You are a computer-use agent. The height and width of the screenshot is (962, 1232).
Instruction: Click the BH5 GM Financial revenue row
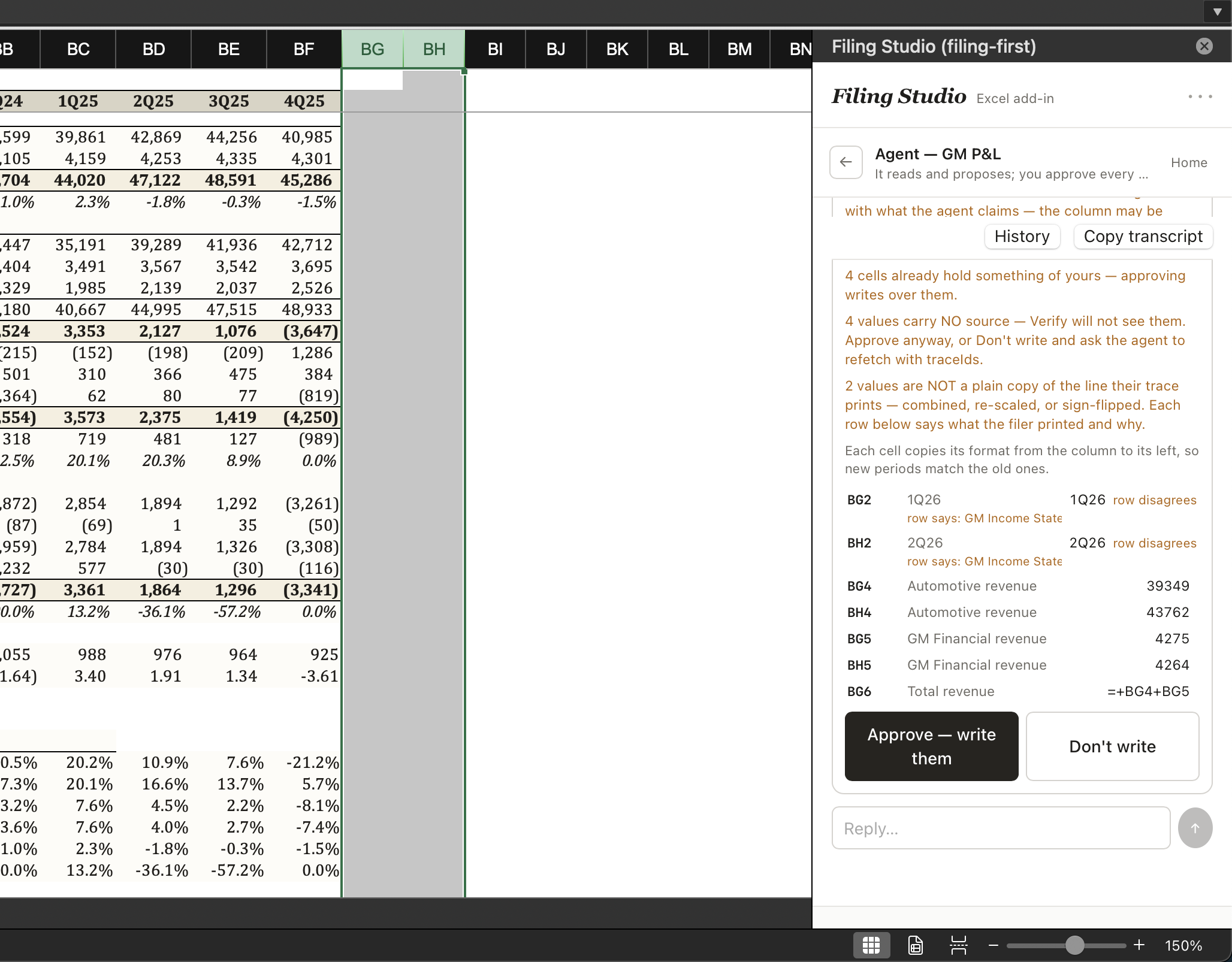pos(1022,665)
